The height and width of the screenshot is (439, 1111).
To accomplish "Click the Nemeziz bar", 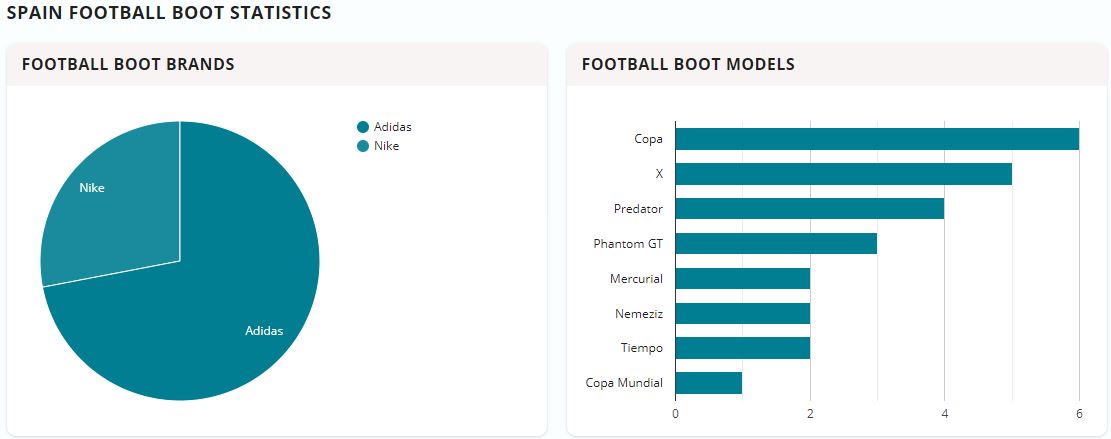I will pos(742,313).
